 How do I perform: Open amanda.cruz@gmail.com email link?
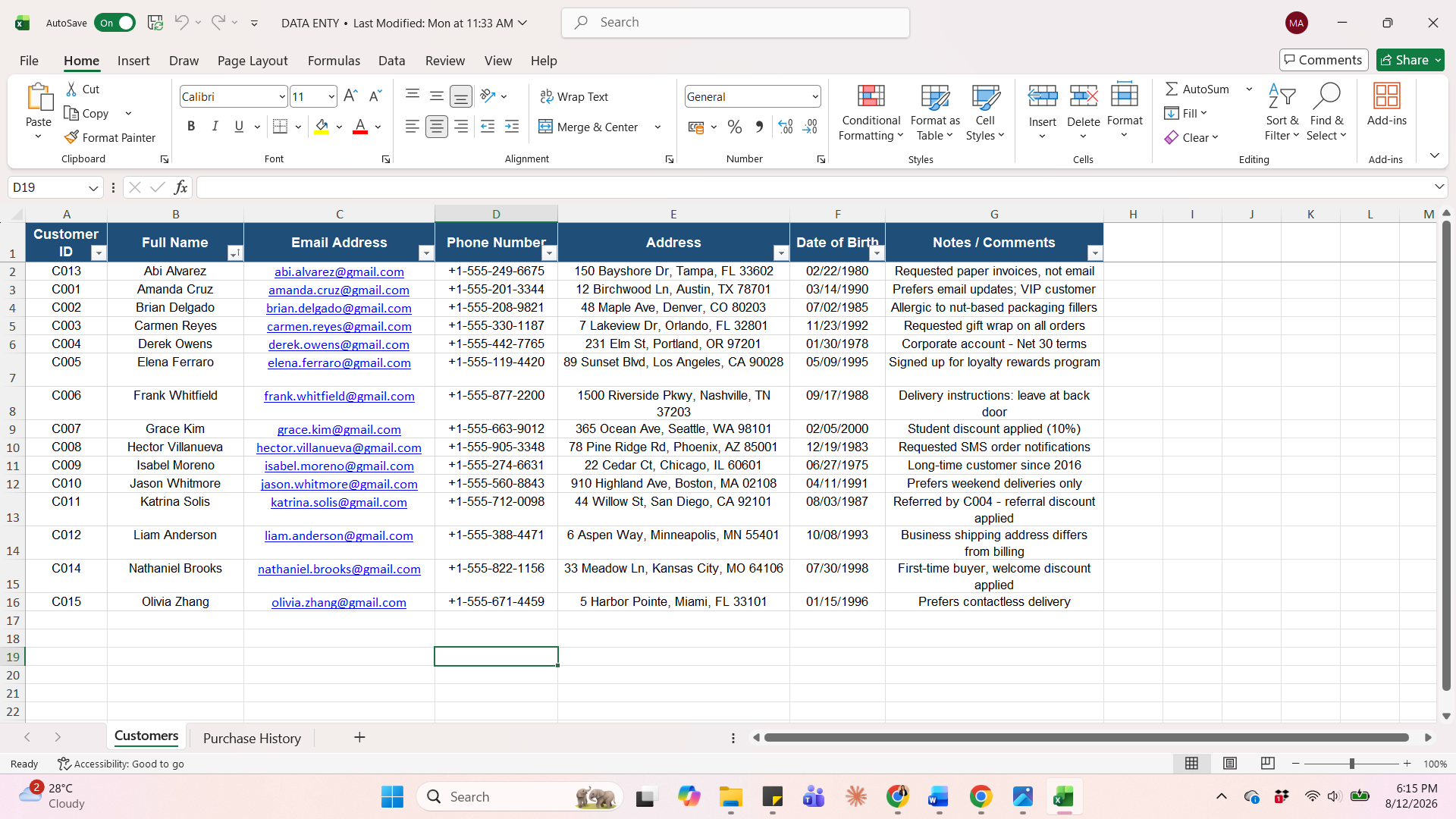click(x=339, y=290)
